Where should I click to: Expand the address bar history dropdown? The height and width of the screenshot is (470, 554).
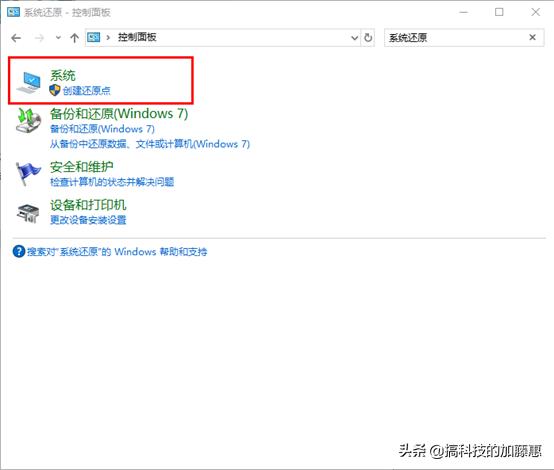pos(354,37)
